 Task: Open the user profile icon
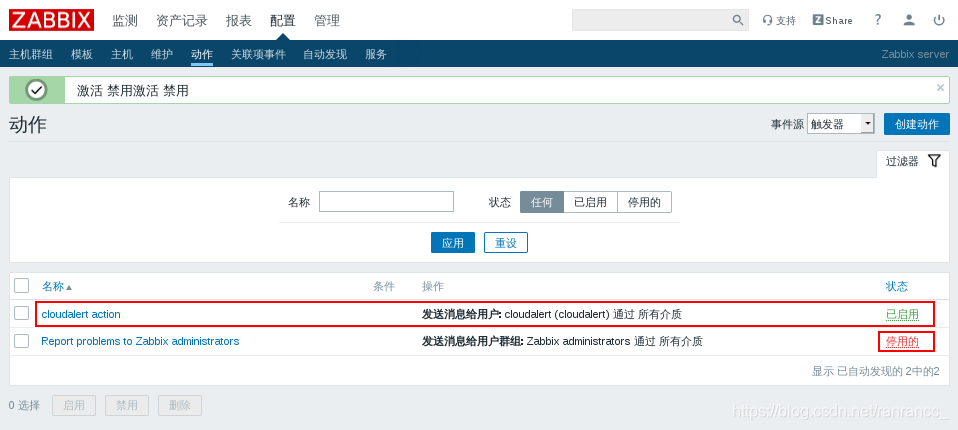(909, 20)
